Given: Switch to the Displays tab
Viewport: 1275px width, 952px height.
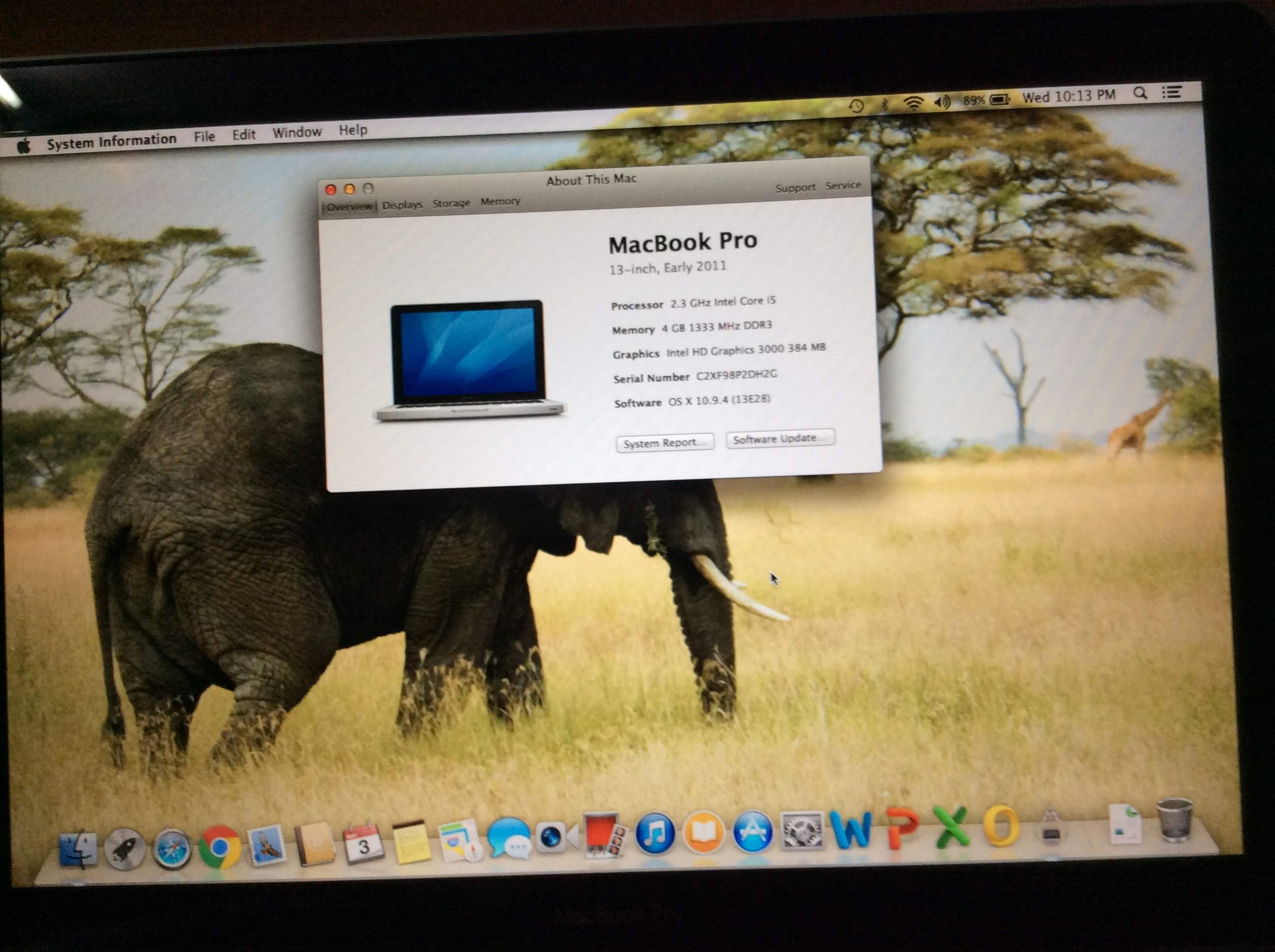Looking at the screenshot, I should 402,205.
